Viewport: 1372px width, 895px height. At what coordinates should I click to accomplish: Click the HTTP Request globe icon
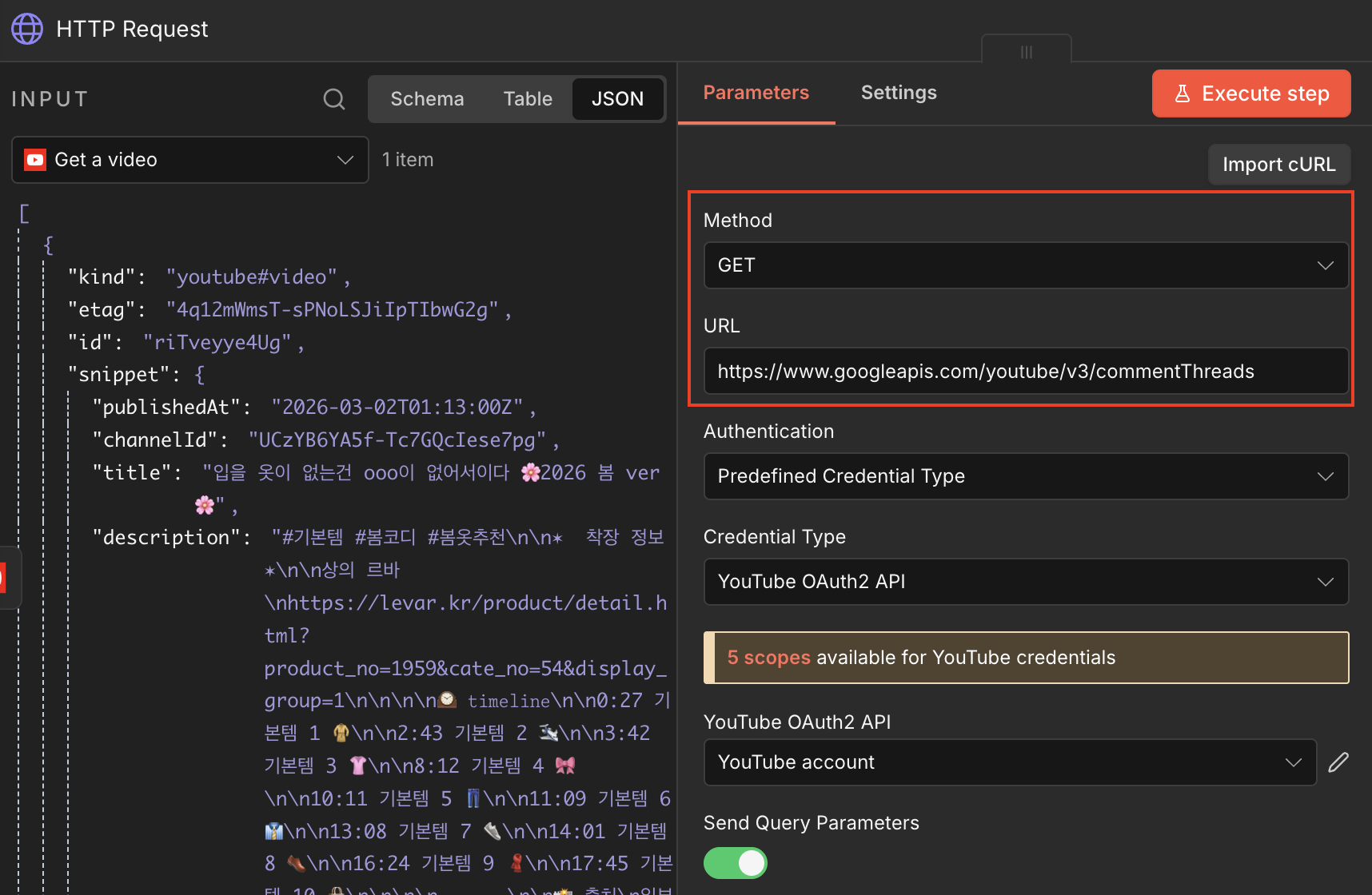(27, 29)
